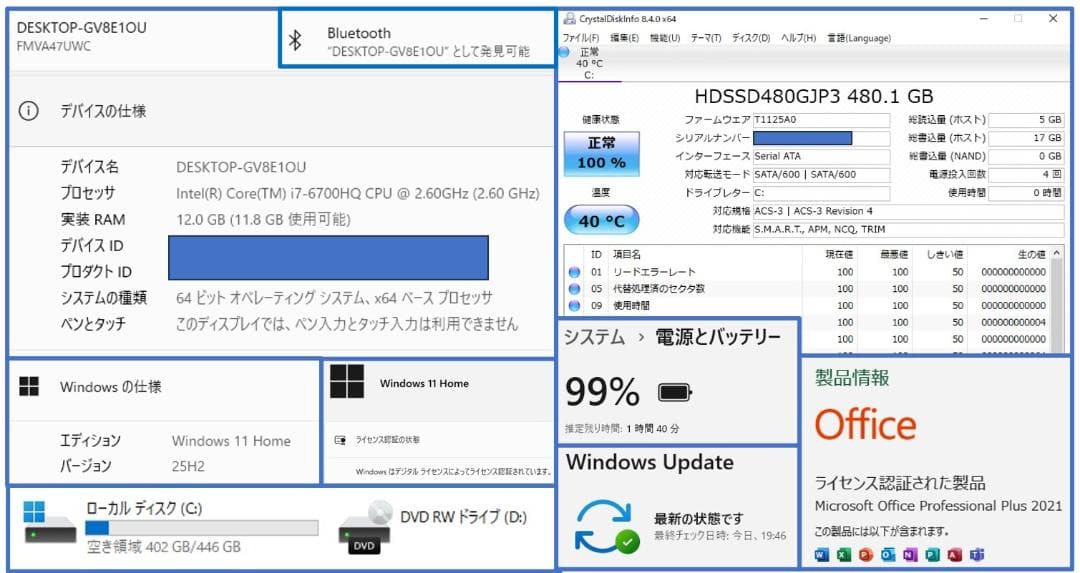This screenshot has width=1080, height=573.
Task: Click the Excel icon under Office products
Action: point(844,554)
